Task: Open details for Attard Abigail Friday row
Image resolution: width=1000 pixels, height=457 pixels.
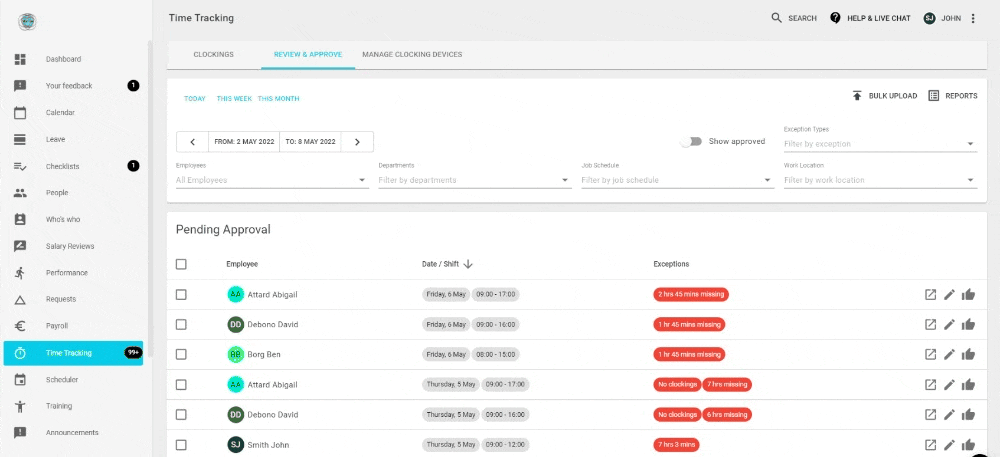Action: (x=930, y=294)
